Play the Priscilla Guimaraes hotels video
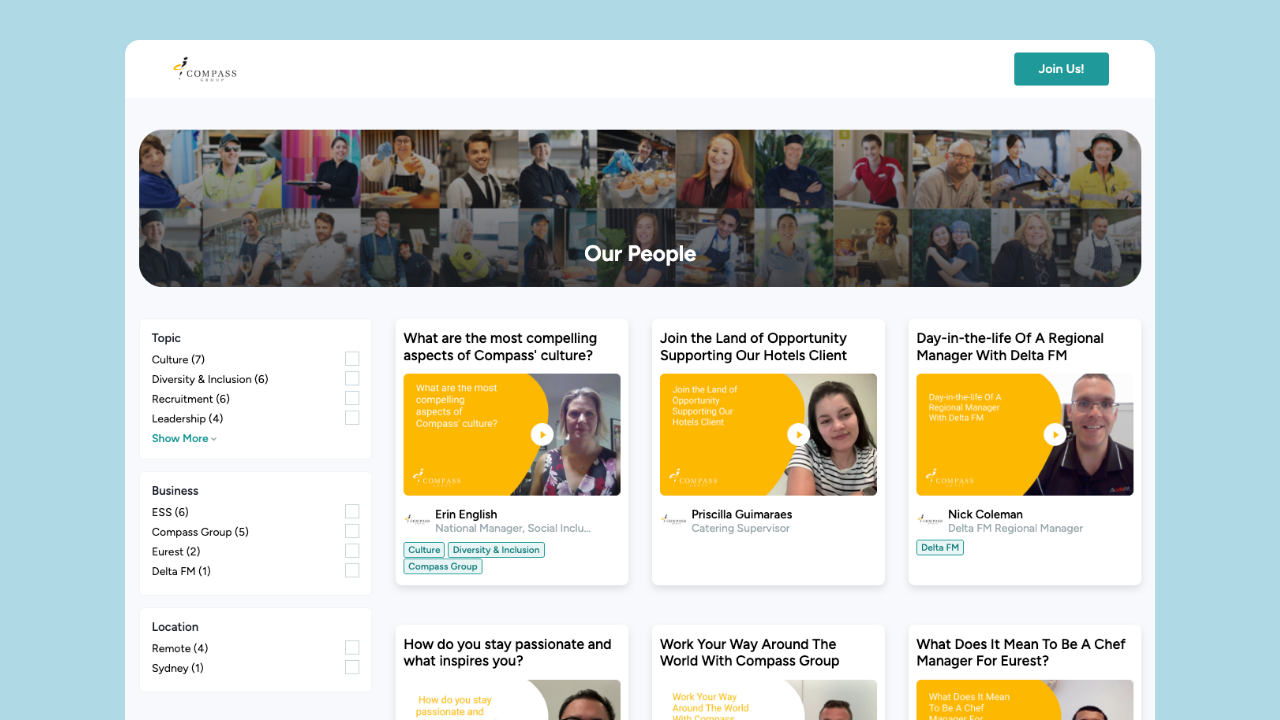This screenshot has height=720, width=1280. coord(798,434)
